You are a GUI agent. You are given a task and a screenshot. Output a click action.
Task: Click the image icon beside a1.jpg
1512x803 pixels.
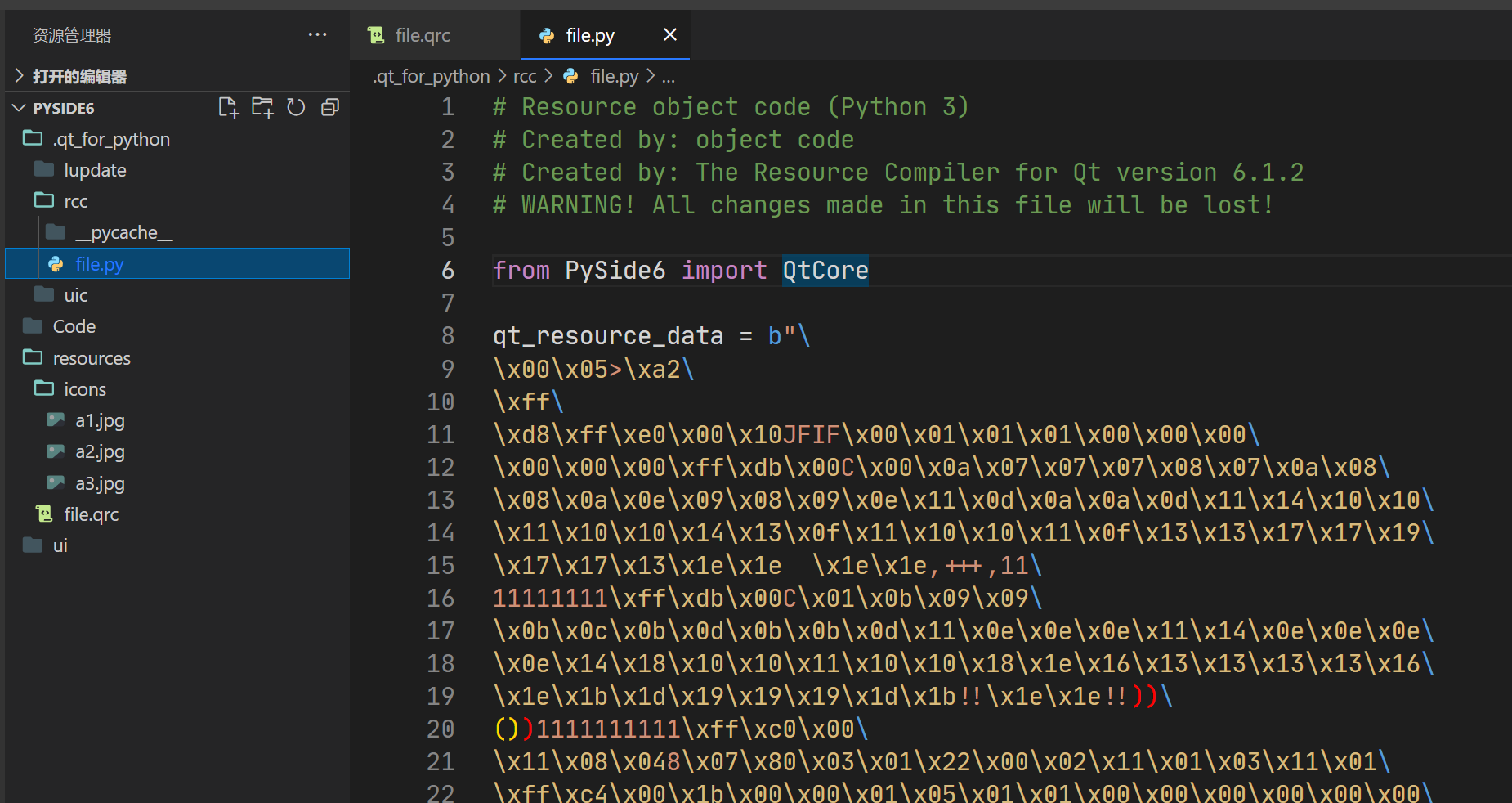(54, 419)
